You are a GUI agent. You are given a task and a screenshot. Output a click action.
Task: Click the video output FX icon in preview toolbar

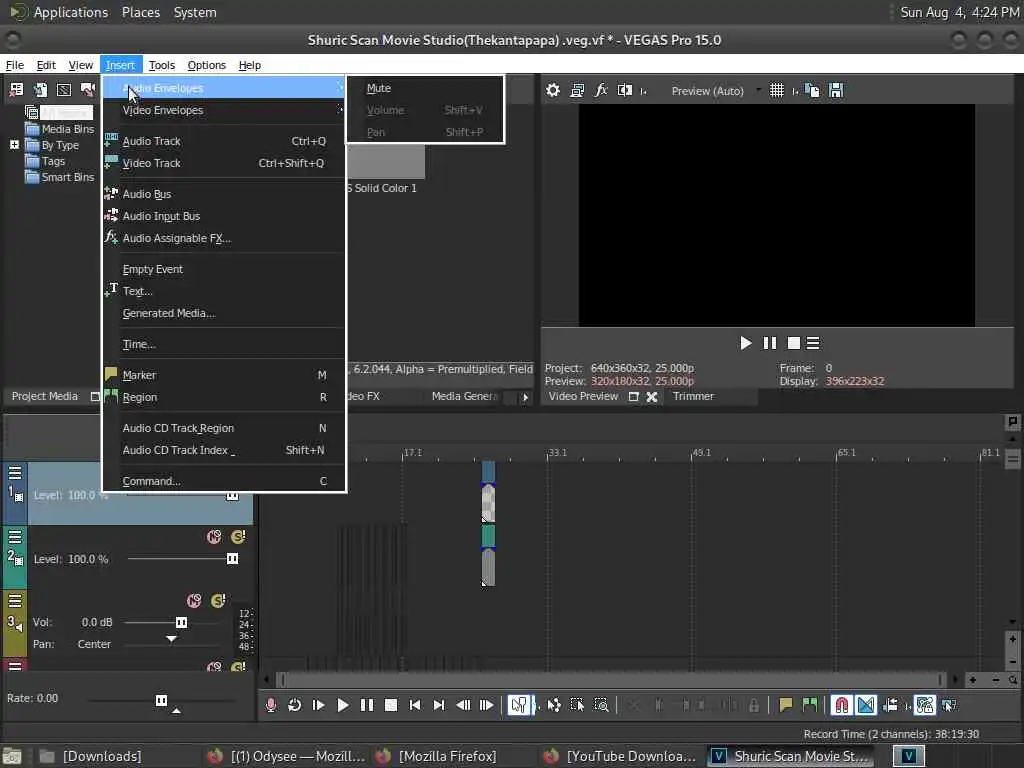click(601, 90)
